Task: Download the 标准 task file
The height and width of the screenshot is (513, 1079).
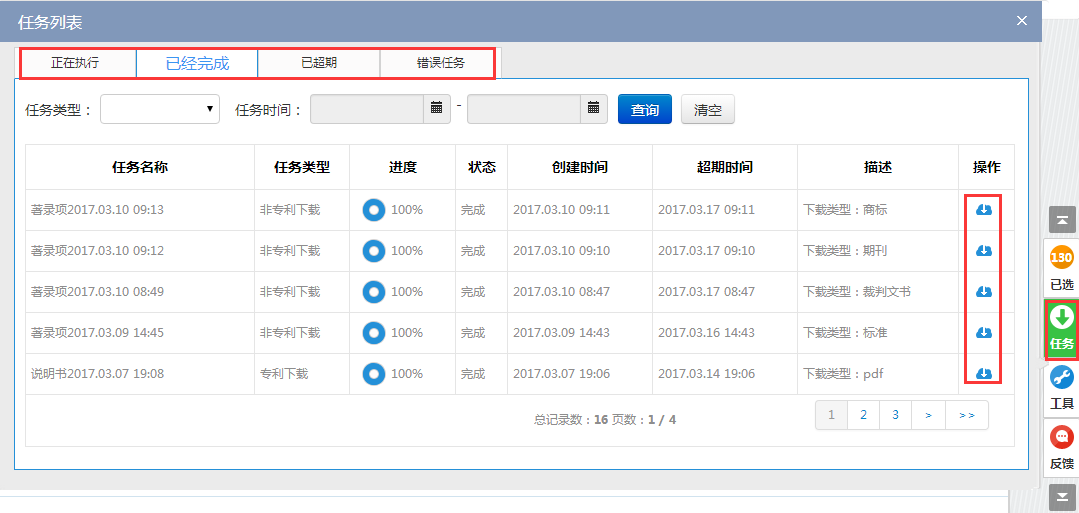Action: [x=983, y=333]
